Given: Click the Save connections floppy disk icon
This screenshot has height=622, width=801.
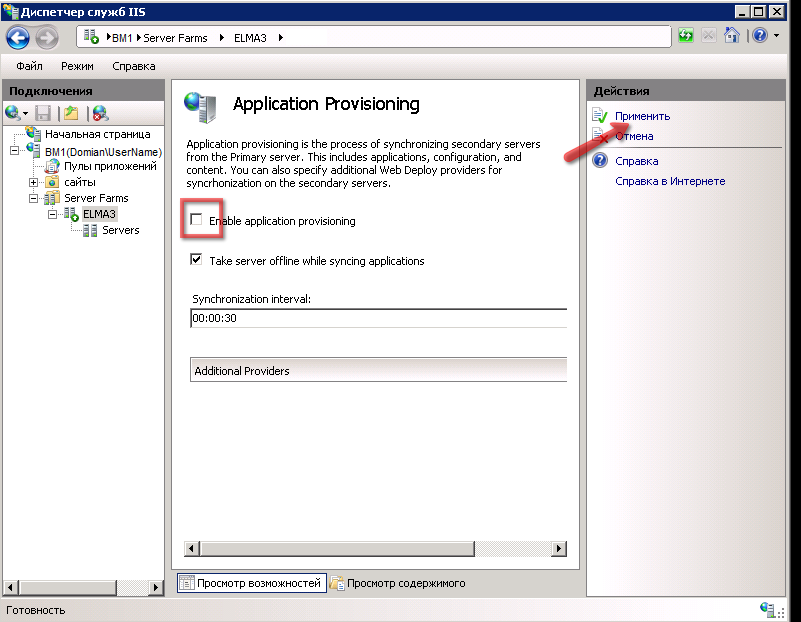Looking at the screenshot, I should click(43, 113).
